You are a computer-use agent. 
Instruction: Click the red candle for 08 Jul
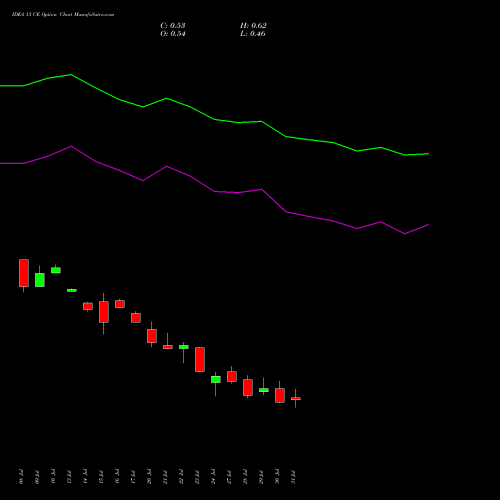pyautogui.click(x=24, y=273)
